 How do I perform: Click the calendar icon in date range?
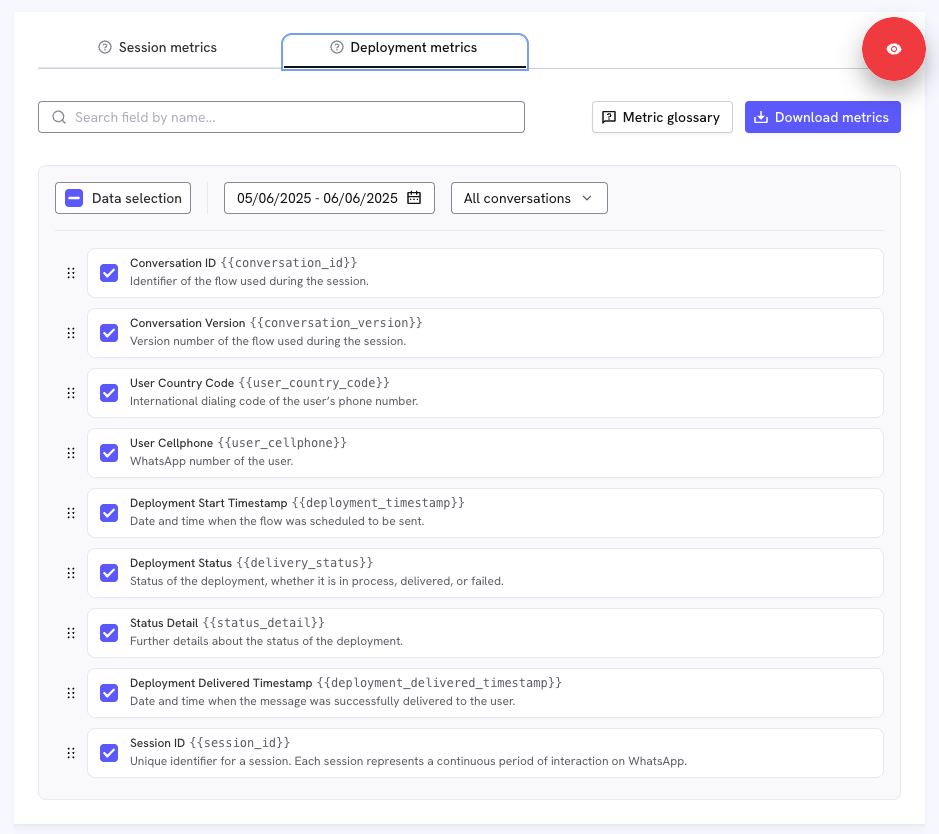[x=414, y=198]
